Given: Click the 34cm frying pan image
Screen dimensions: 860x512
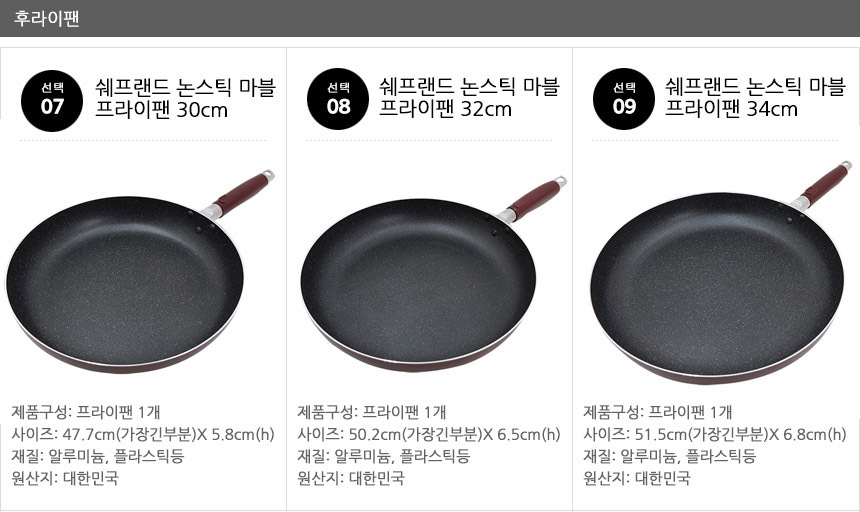Looking at the screenshot, I should 721,272.
